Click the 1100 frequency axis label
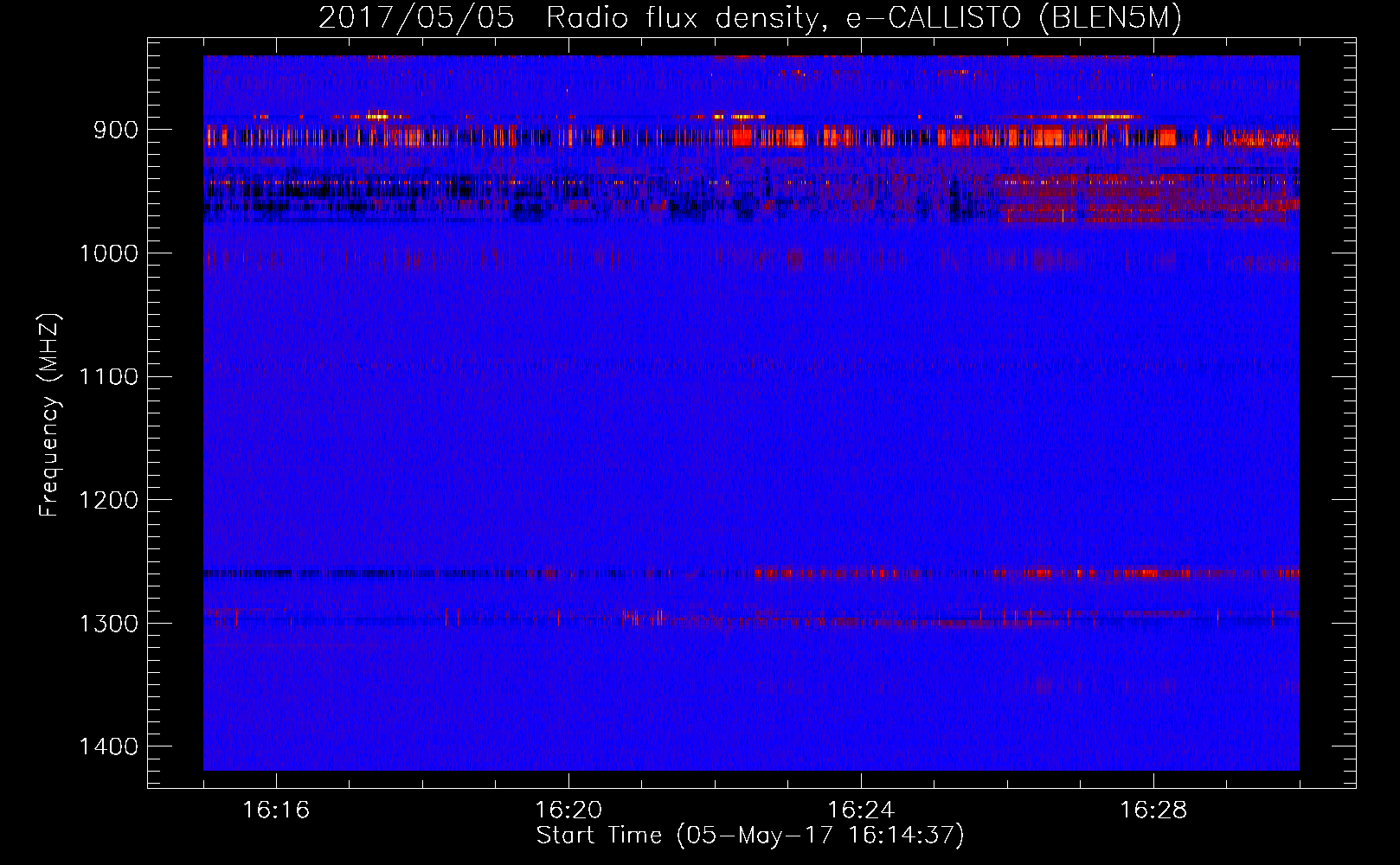1400x865 pixels. coord(109,376)
